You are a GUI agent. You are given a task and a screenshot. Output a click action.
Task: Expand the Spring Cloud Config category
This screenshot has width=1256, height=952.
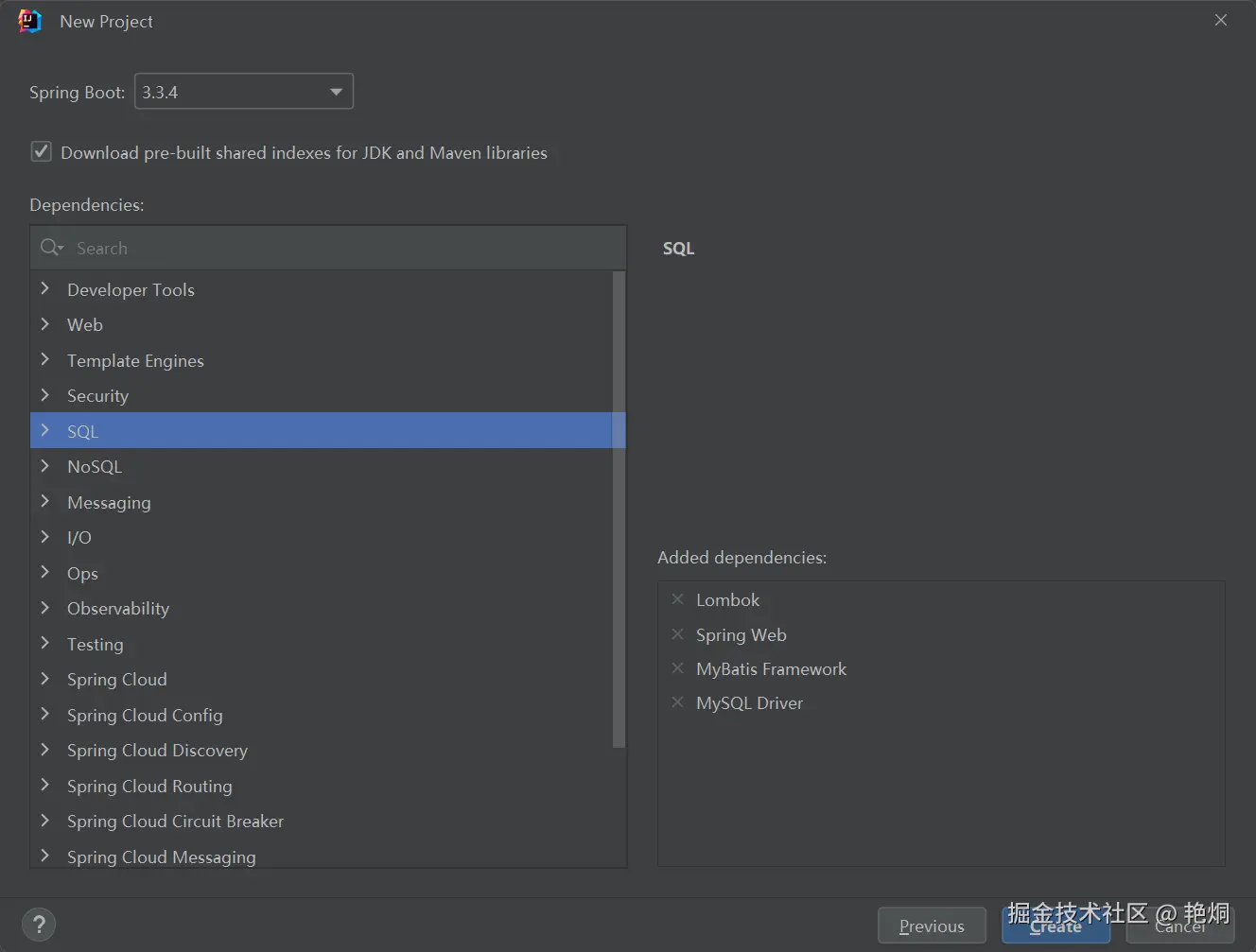[x=44, y=714]
